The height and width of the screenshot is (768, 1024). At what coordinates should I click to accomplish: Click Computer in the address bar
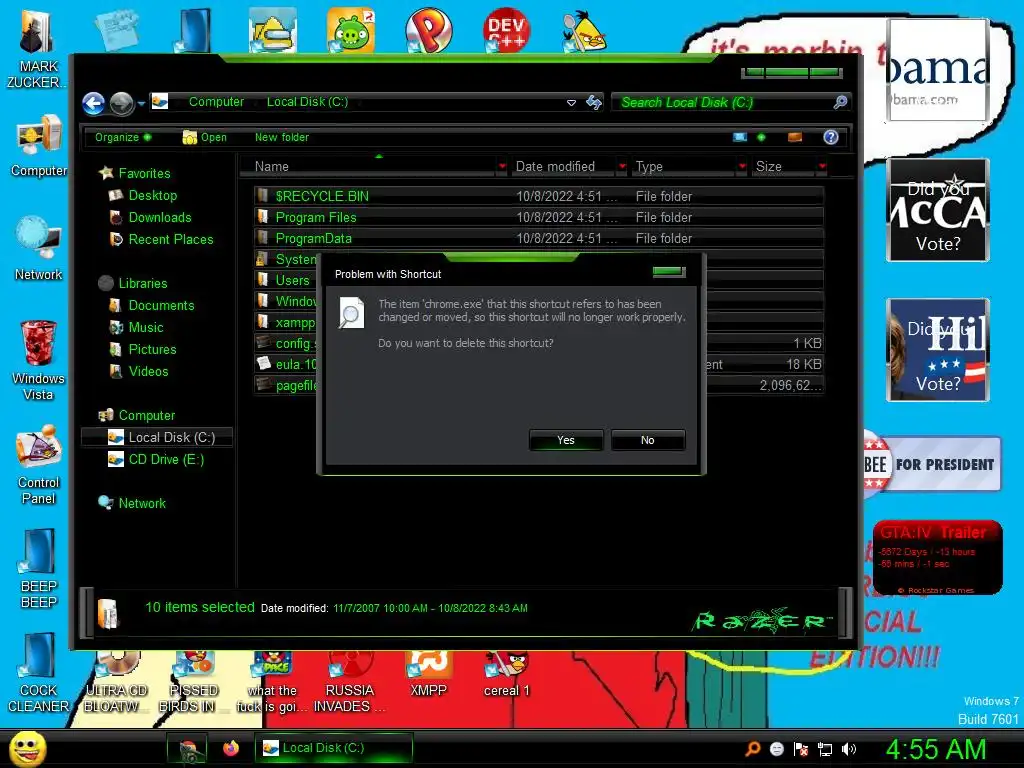[216, 102]
